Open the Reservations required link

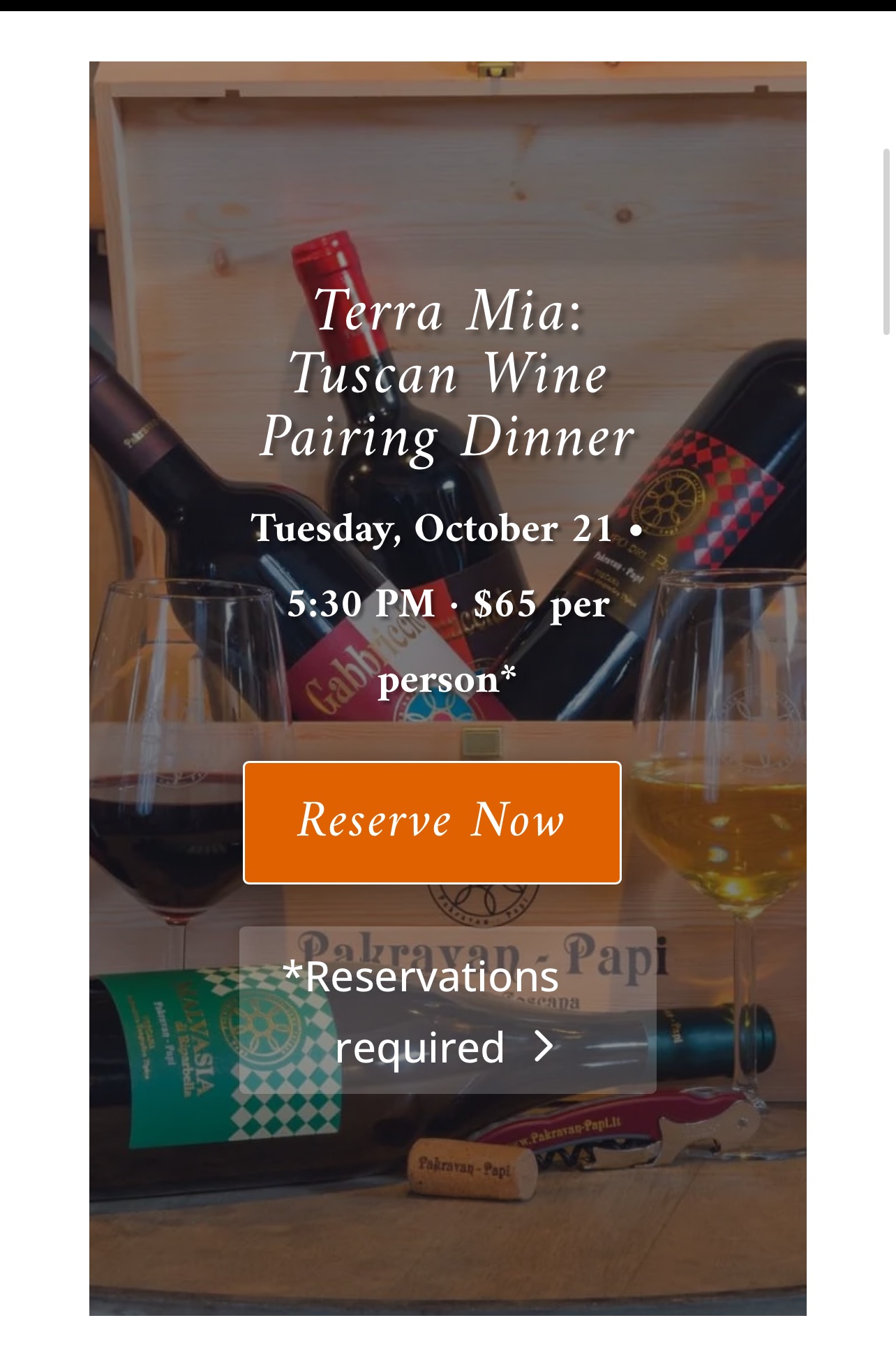(421, 1009)
